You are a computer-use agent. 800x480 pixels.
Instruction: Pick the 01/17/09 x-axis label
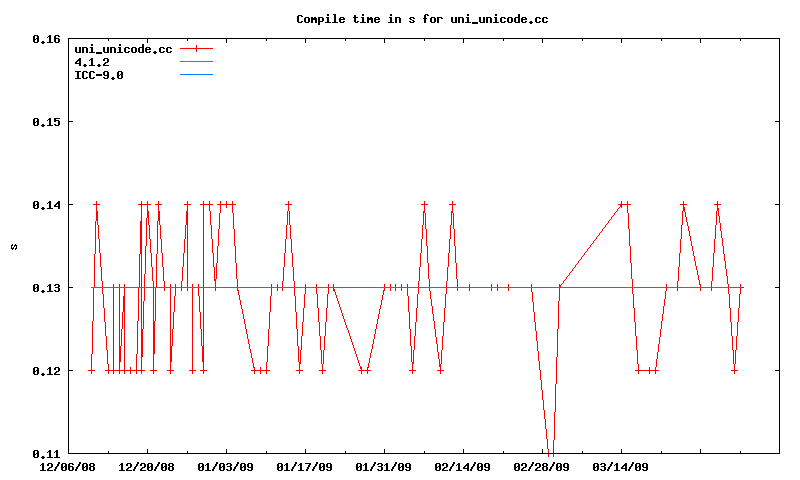[304, 466]
